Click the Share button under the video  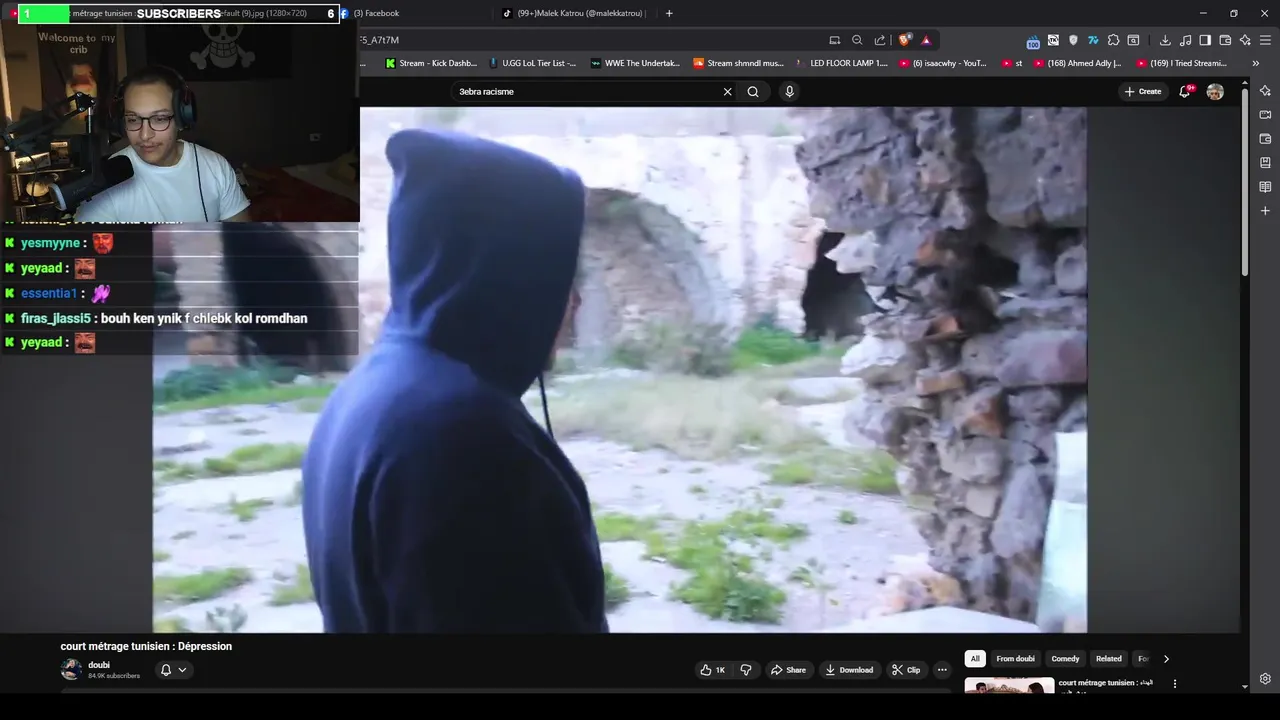(788, 670)
